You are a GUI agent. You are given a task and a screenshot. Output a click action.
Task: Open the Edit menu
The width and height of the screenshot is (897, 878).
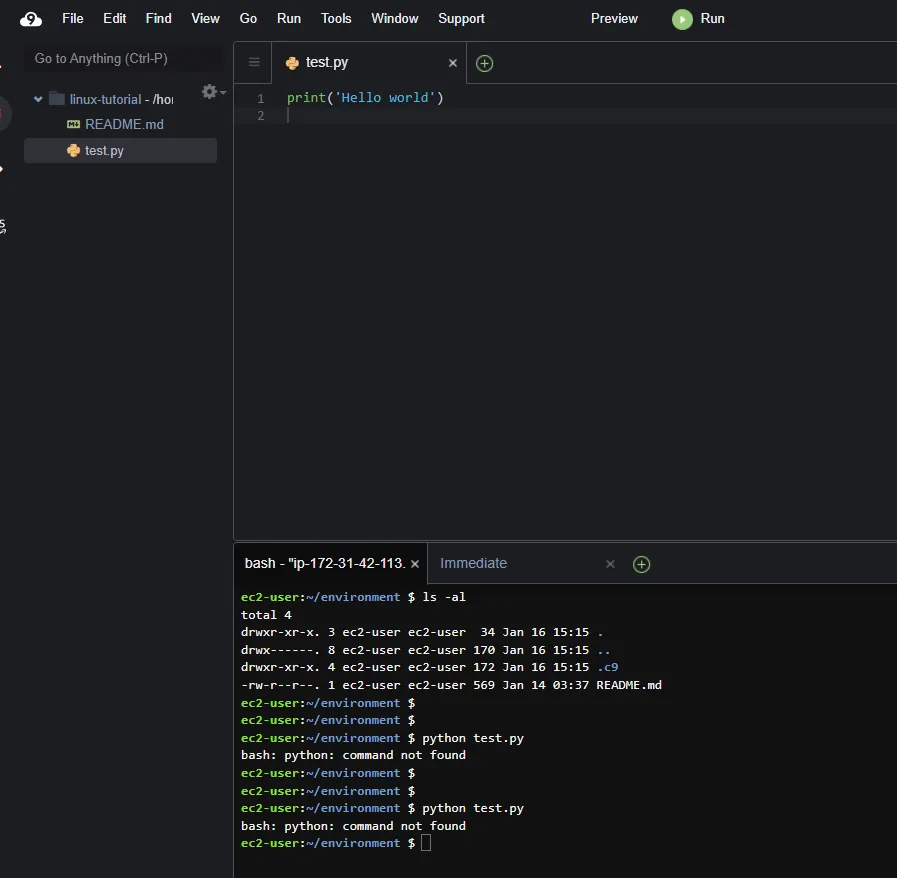pos(114,18)
